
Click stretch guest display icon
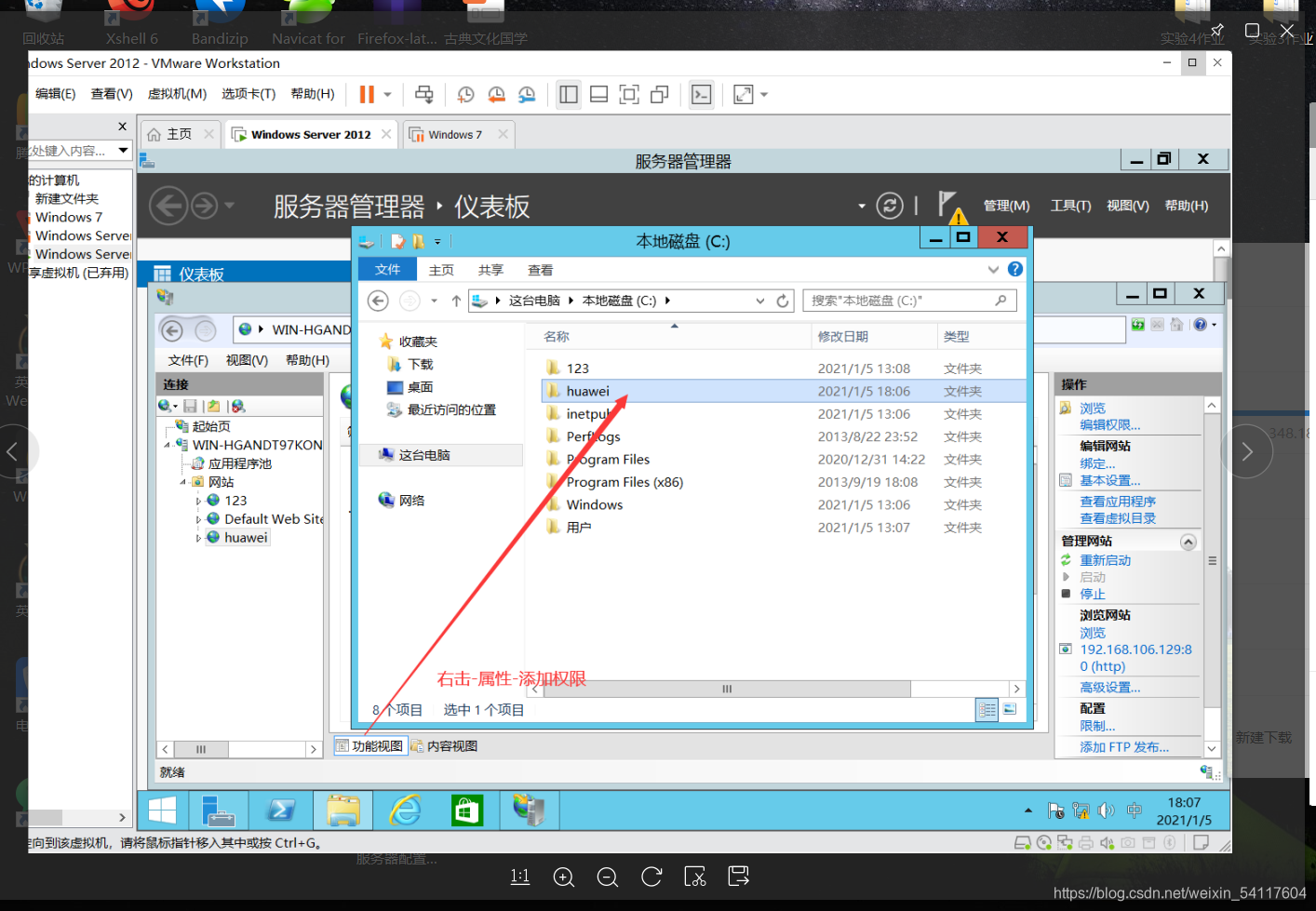pos(744,94)
